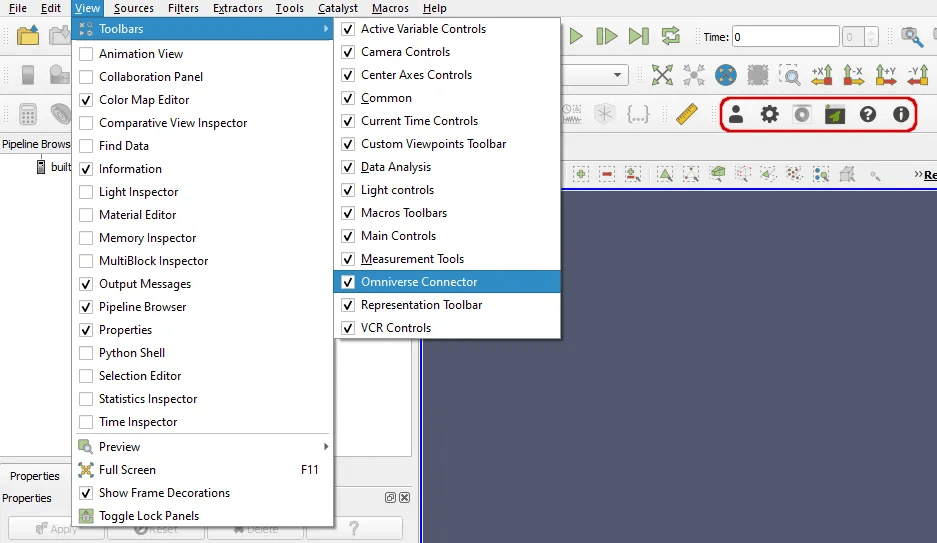The image size is (937, 543).
Task: Click the Omniverse Connector user account icon
Action: 736,114
